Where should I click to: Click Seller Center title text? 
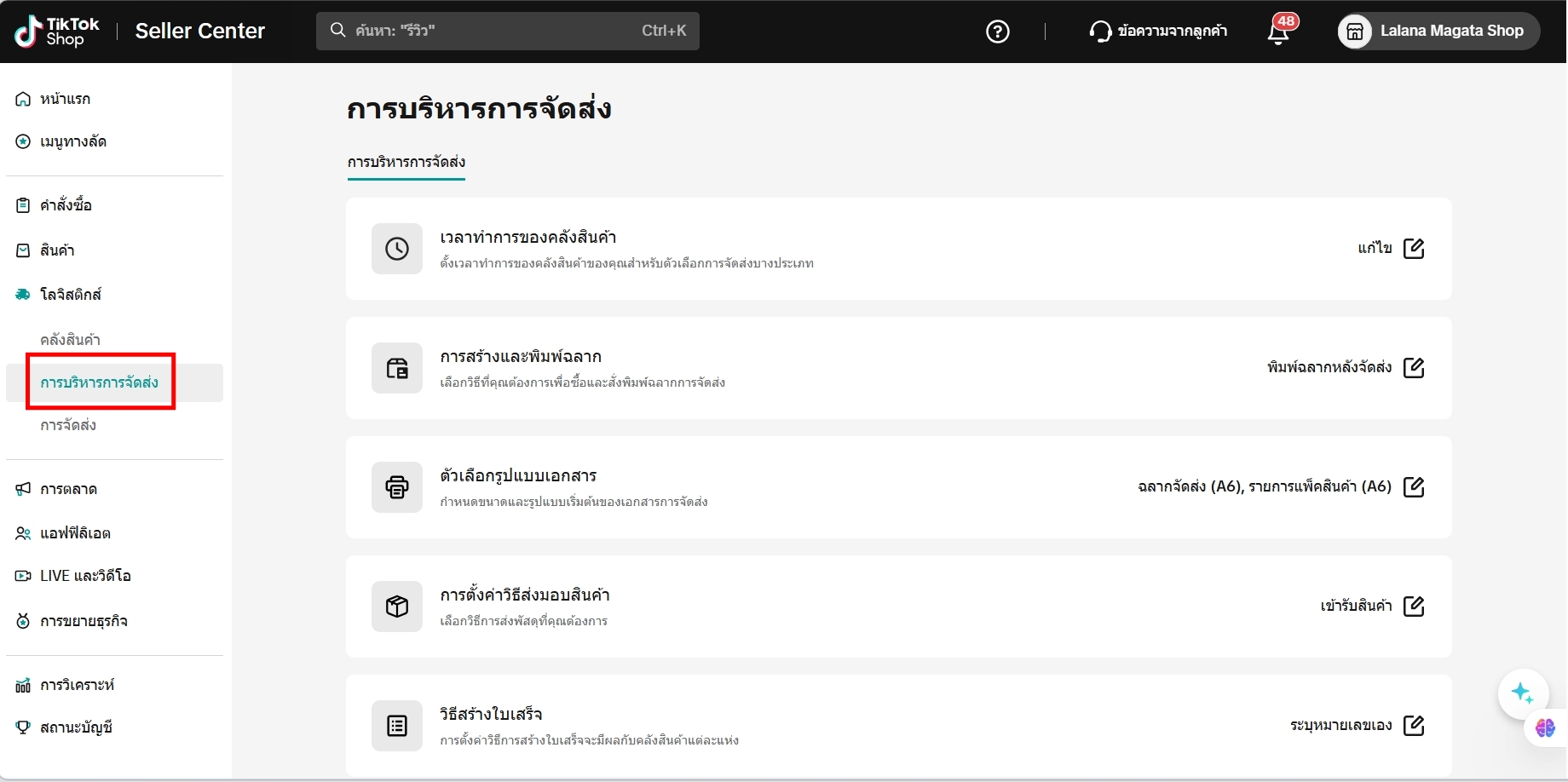click(x=200, y=32)
